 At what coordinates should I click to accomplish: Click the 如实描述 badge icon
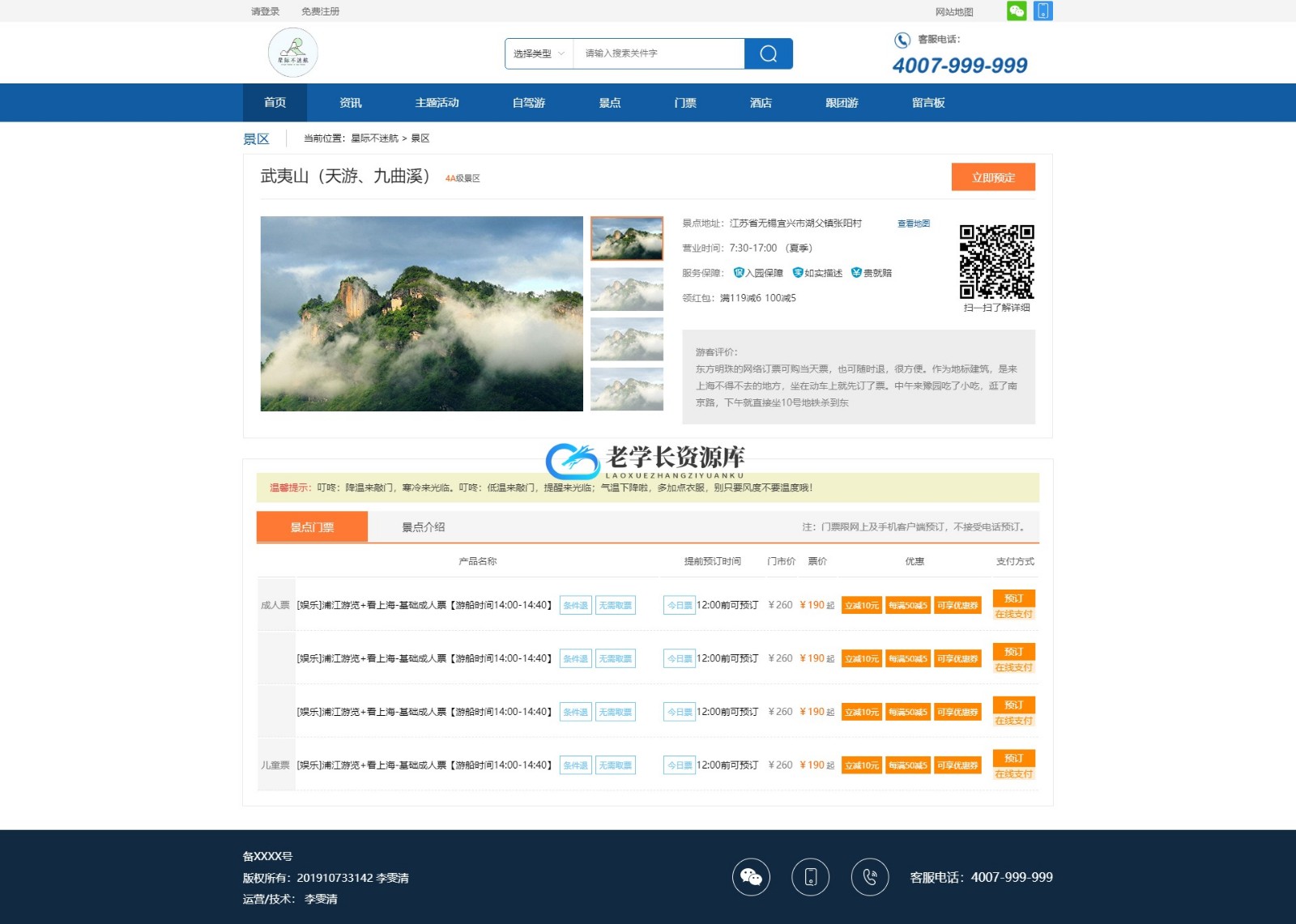797,273
